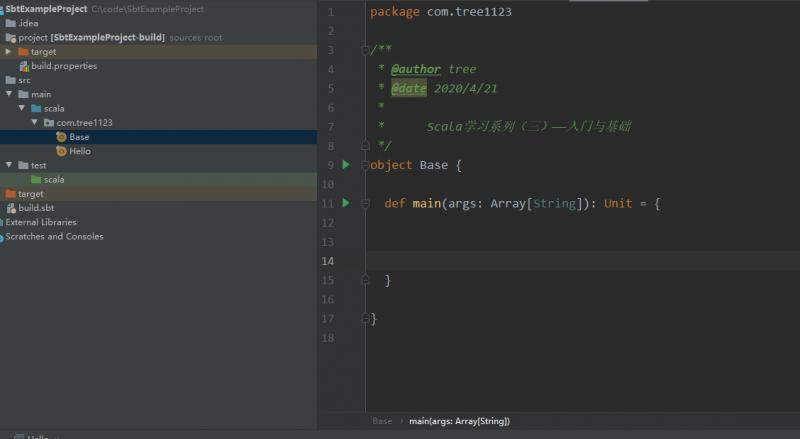Click the @date tag in comment
Image resolution: width=800 pixels, height=439 pixels.
[x=409, y=88]
